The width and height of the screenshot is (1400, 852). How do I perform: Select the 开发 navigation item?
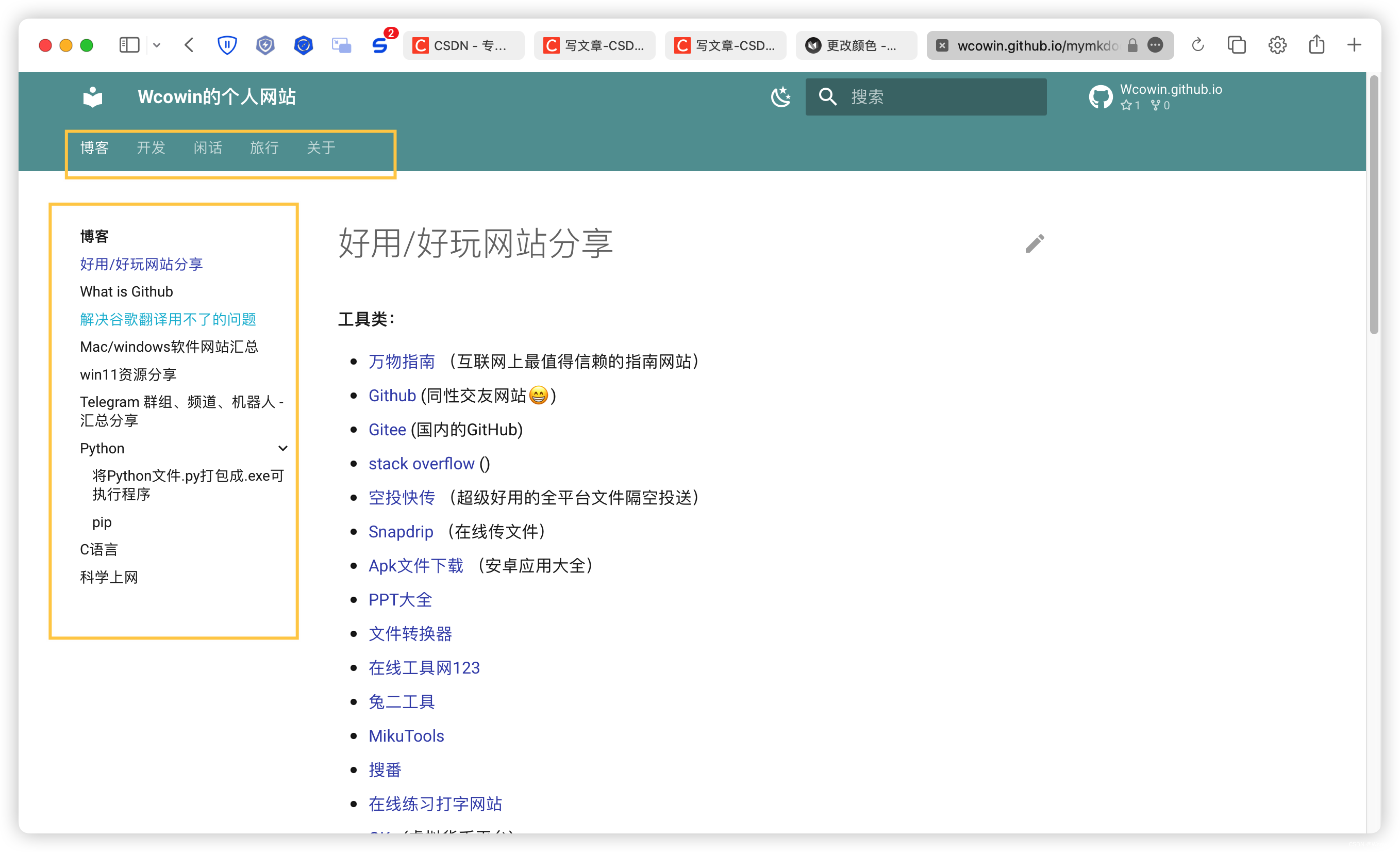click(x=151, y=148)
